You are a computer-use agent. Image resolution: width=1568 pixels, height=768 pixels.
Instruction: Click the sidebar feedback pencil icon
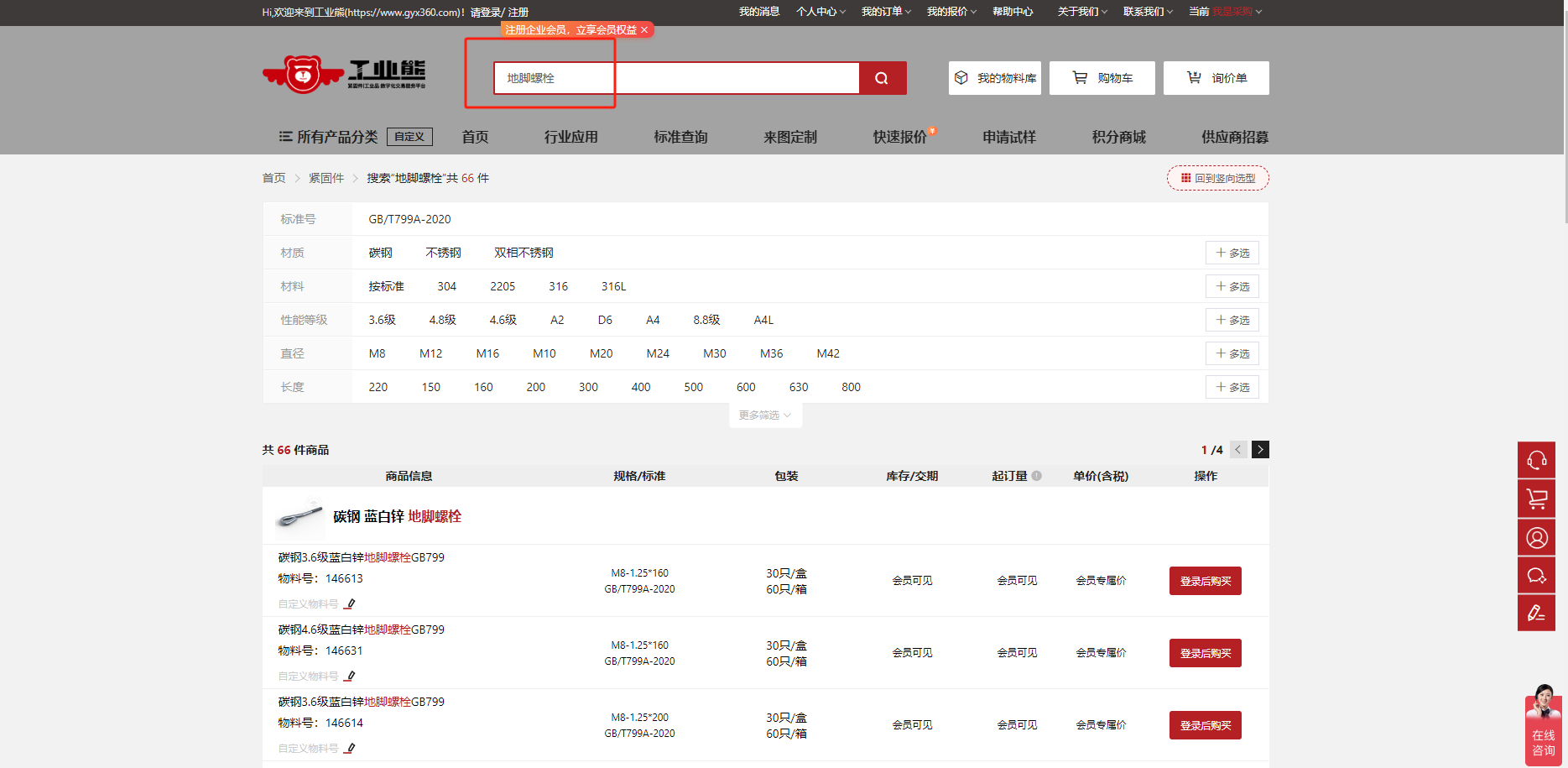click(x=1536, y=613)
